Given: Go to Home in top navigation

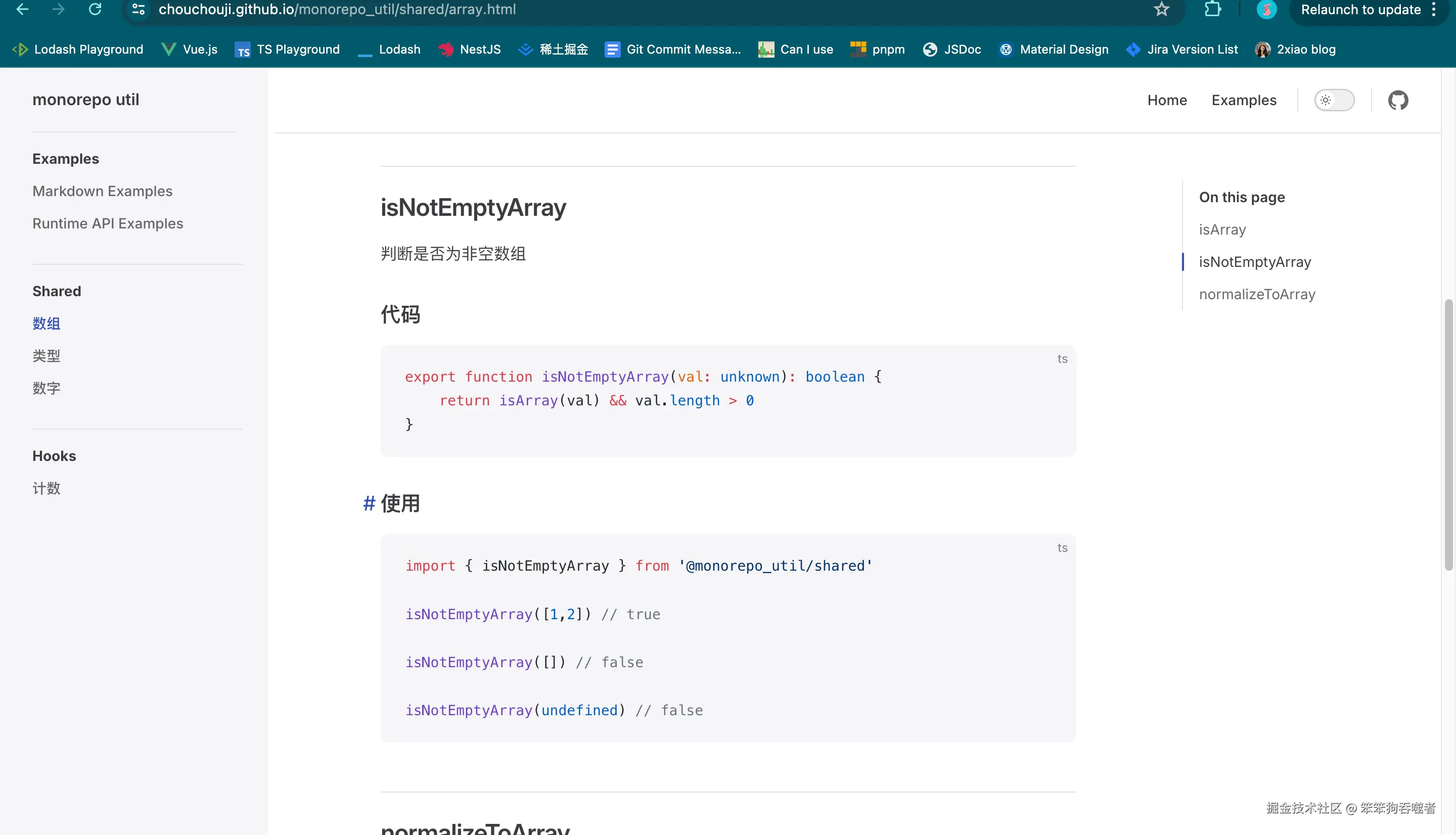Looking at the screenshot, I should (x=1166, y=101).
